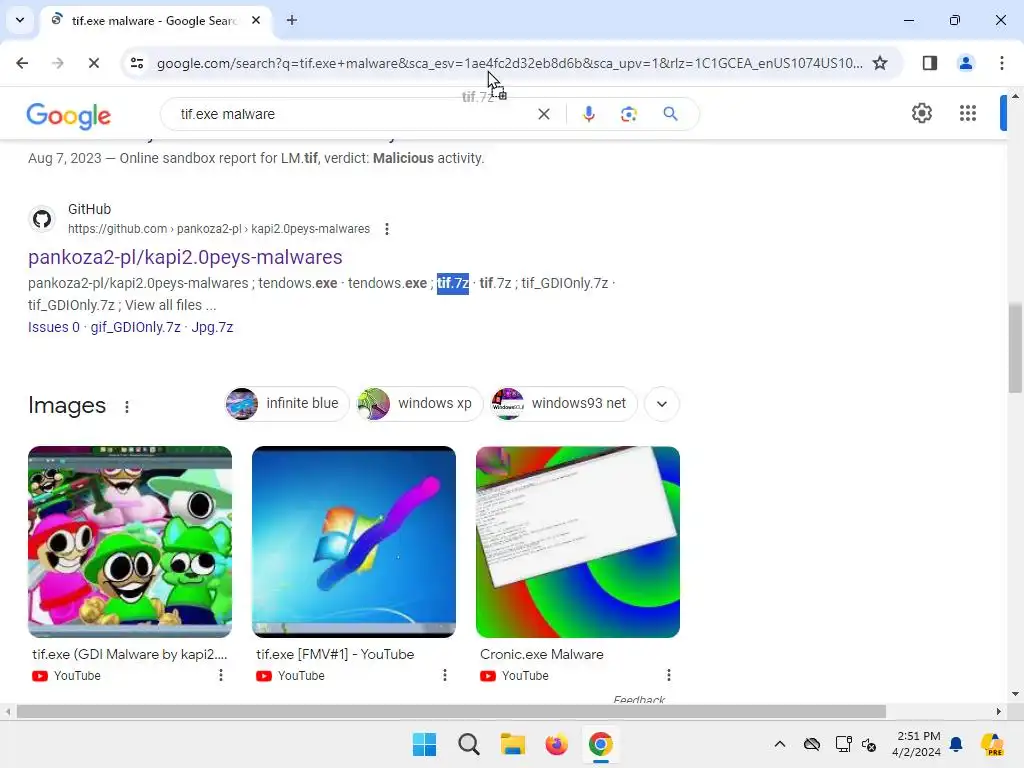Open the notifications bell icon
1024x768 pixels.
click(x=956, y=744)
